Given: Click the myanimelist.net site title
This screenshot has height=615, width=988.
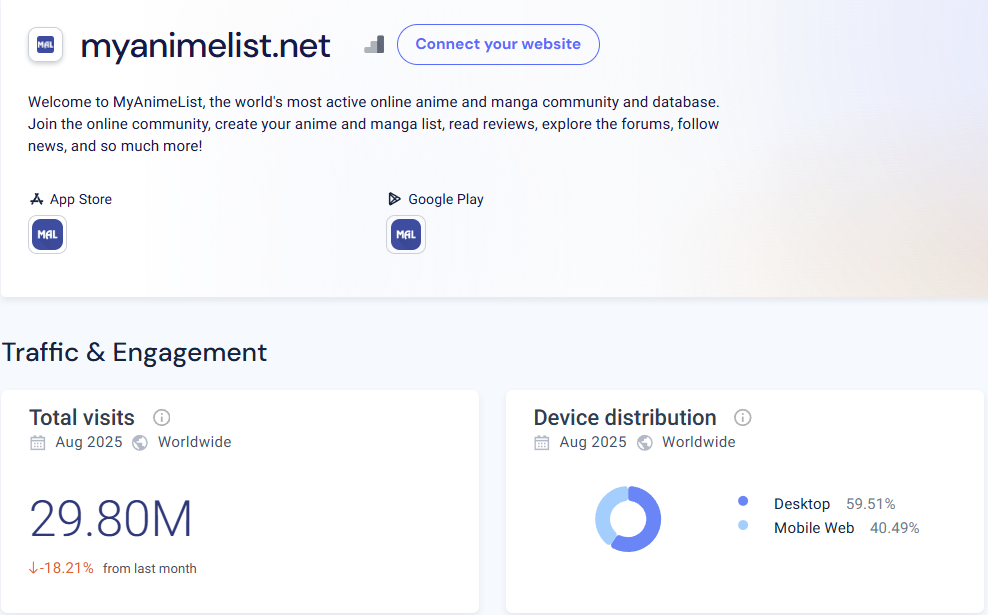Looking at the screenshot, I should pos(205,46).
